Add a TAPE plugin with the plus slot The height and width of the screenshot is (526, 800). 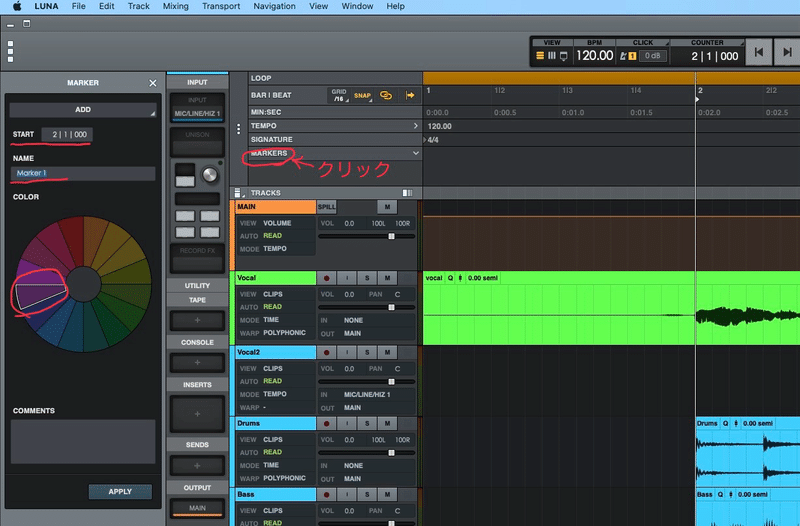197,320
